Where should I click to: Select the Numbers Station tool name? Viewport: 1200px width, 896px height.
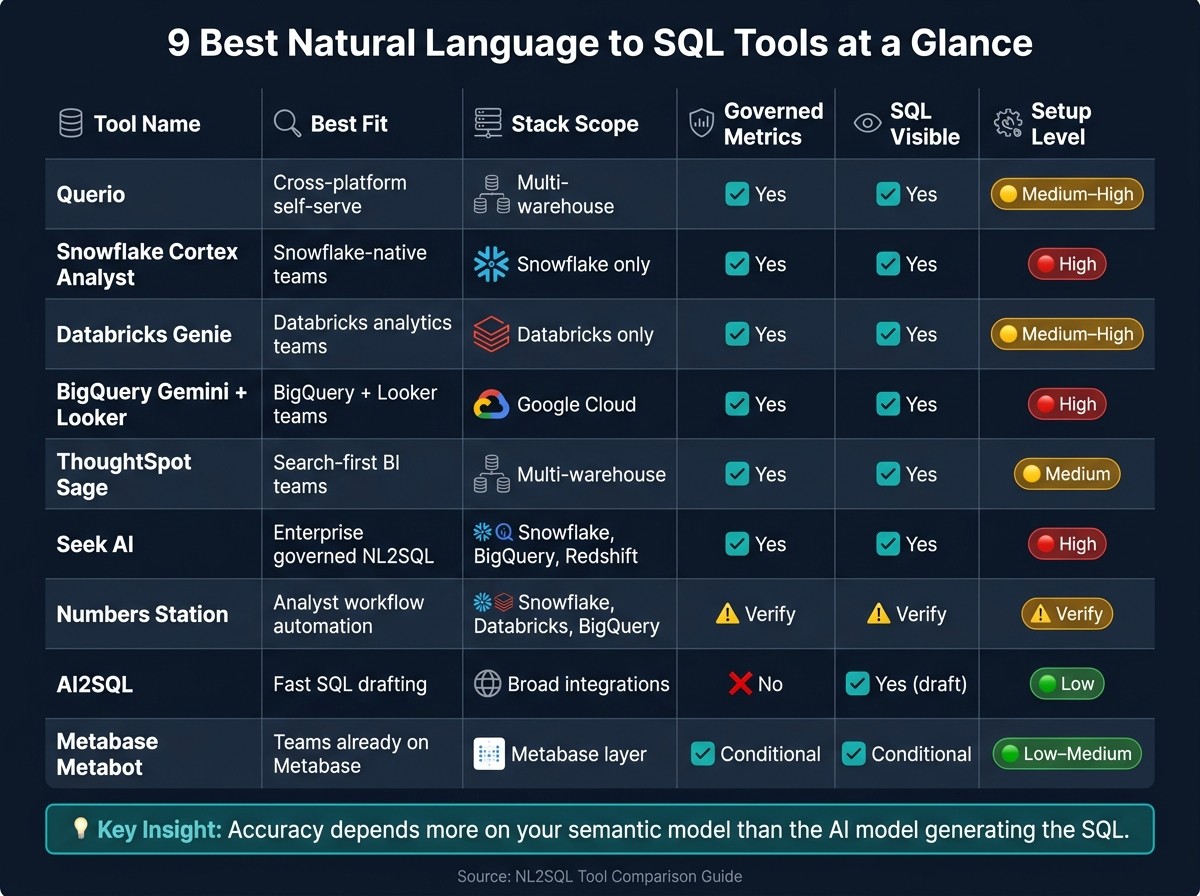(142, 615)
